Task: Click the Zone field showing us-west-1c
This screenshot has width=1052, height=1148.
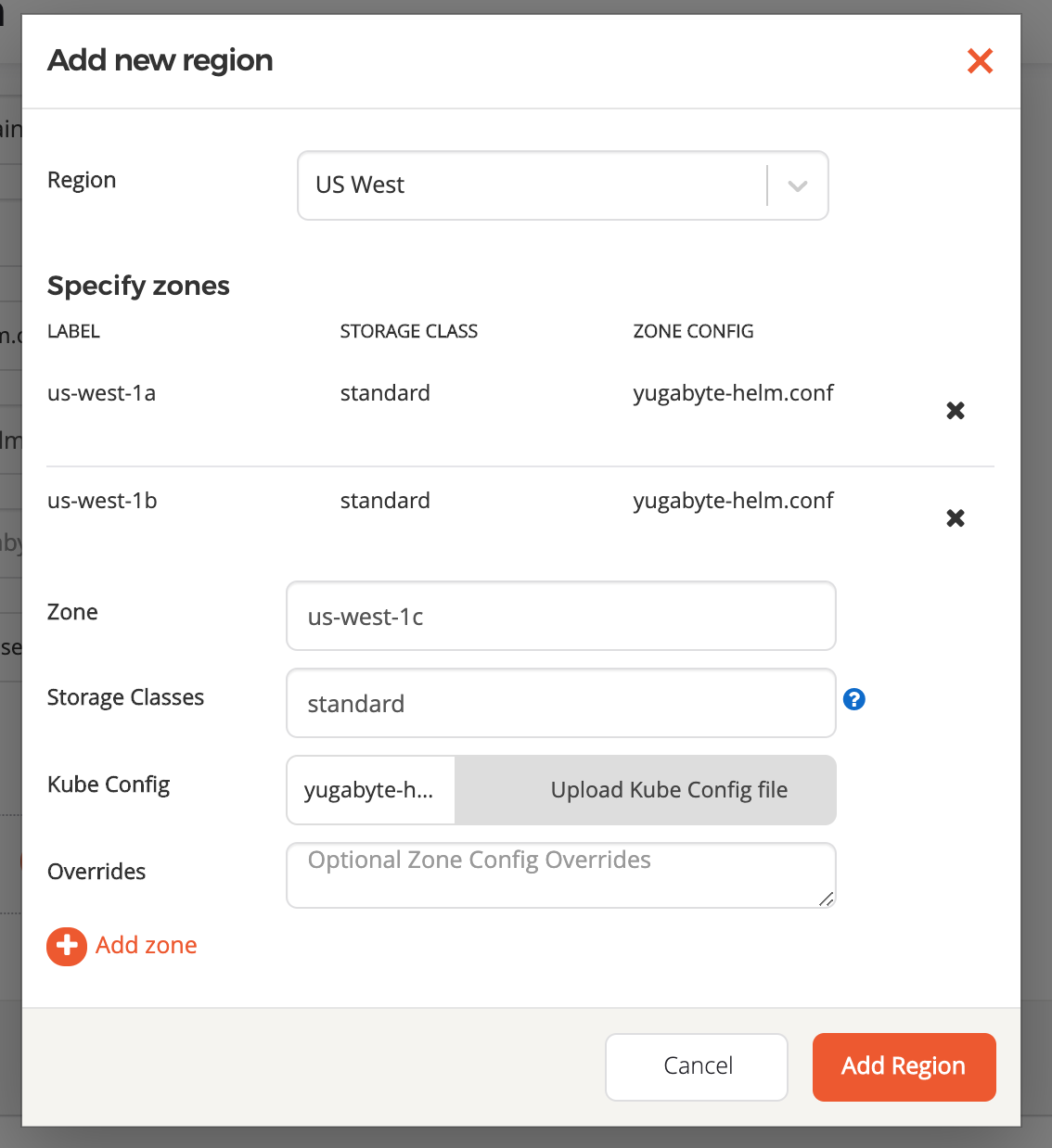Action: click(x=560, y=616)
